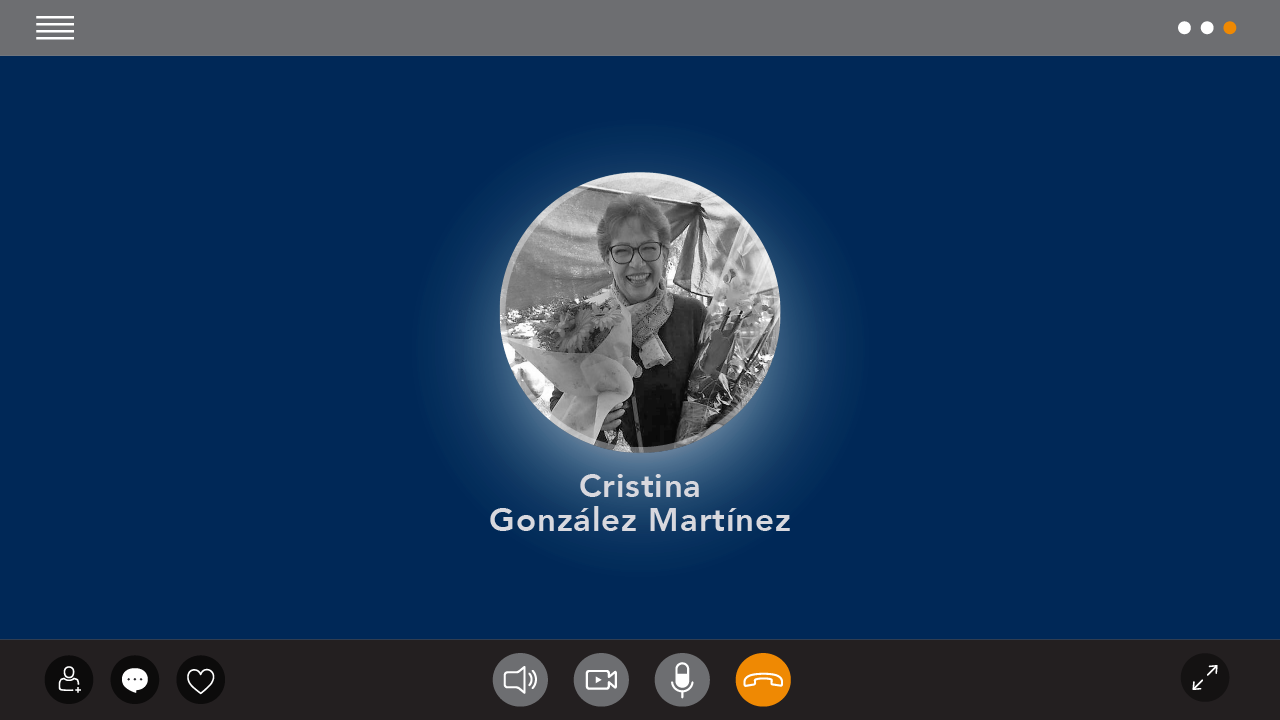1280x720 pixels.
Task: Select the orange page indicator dot
Action: (1230, 28)
